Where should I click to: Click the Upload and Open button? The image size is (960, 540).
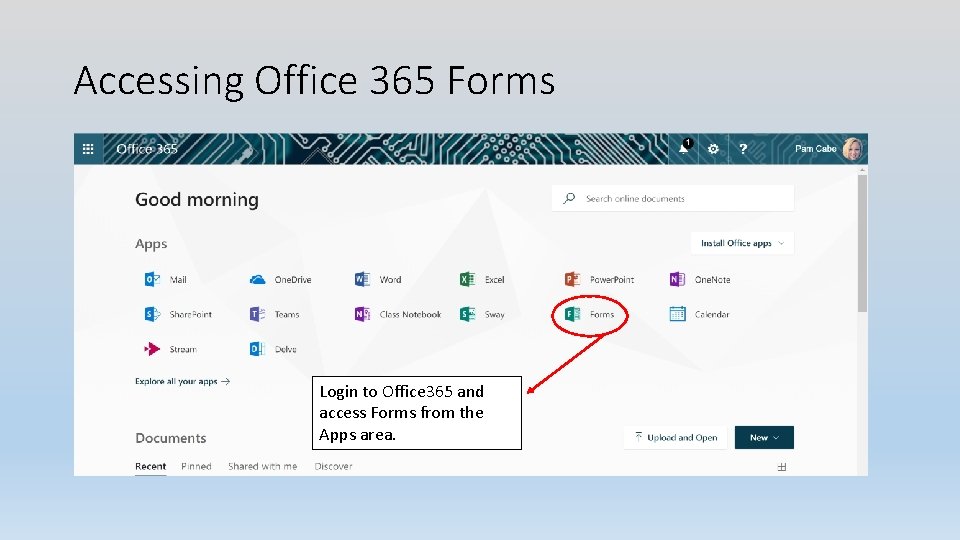pyautogui.click(x=675, y=437)
